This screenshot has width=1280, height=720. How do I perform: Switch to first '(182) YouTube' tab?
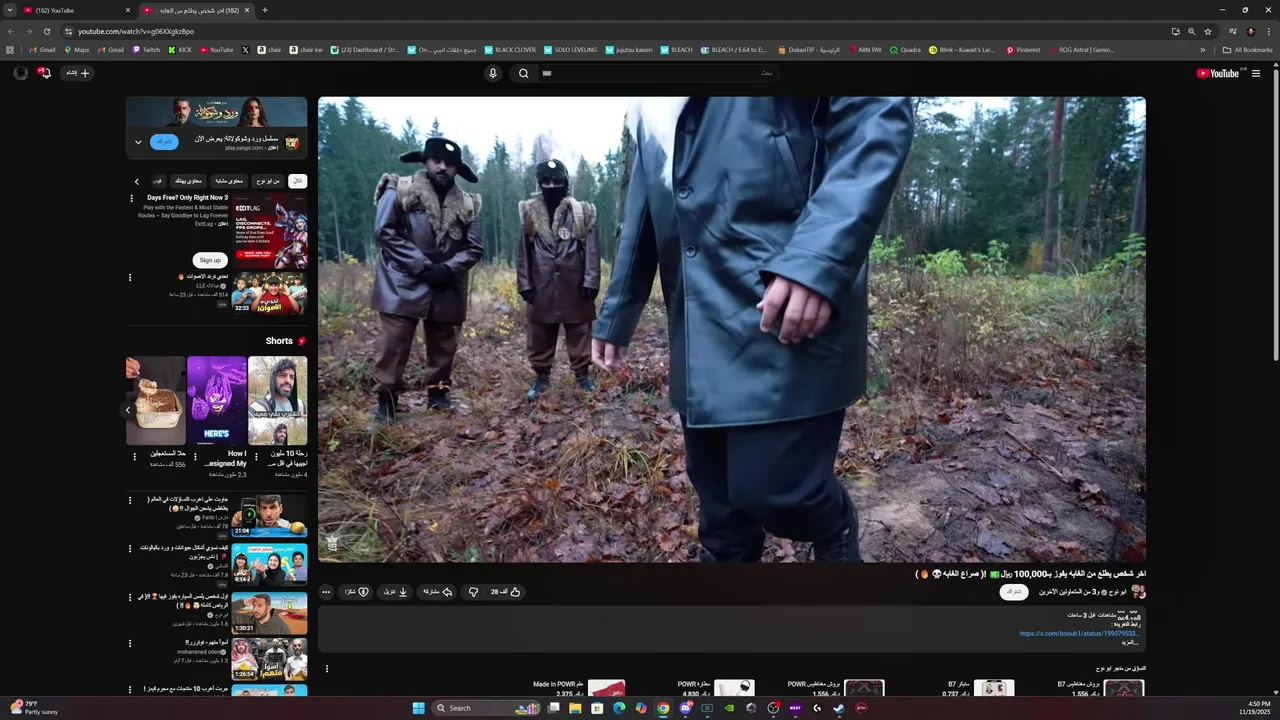click(x=76, y=10)
